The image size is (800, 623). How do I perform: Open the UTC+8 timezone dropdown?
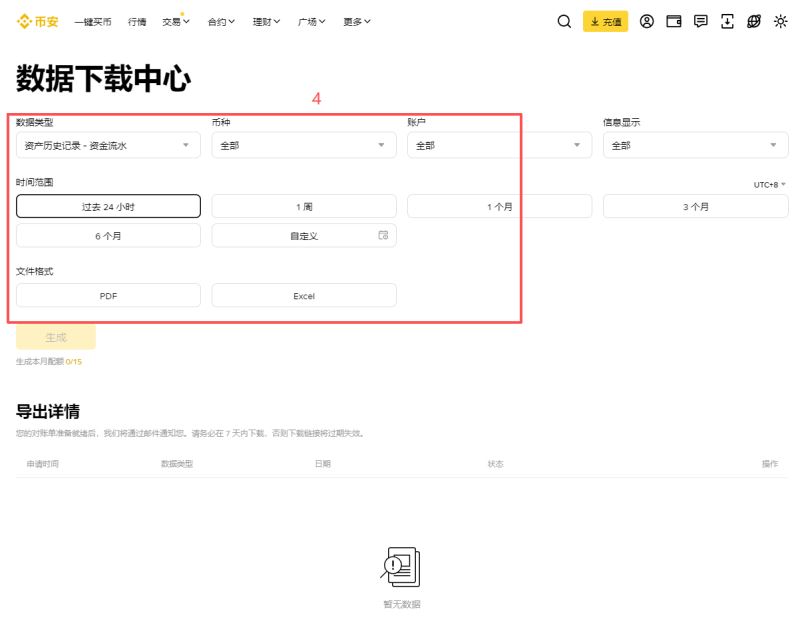pyautogui.click(x=770, y=183)
